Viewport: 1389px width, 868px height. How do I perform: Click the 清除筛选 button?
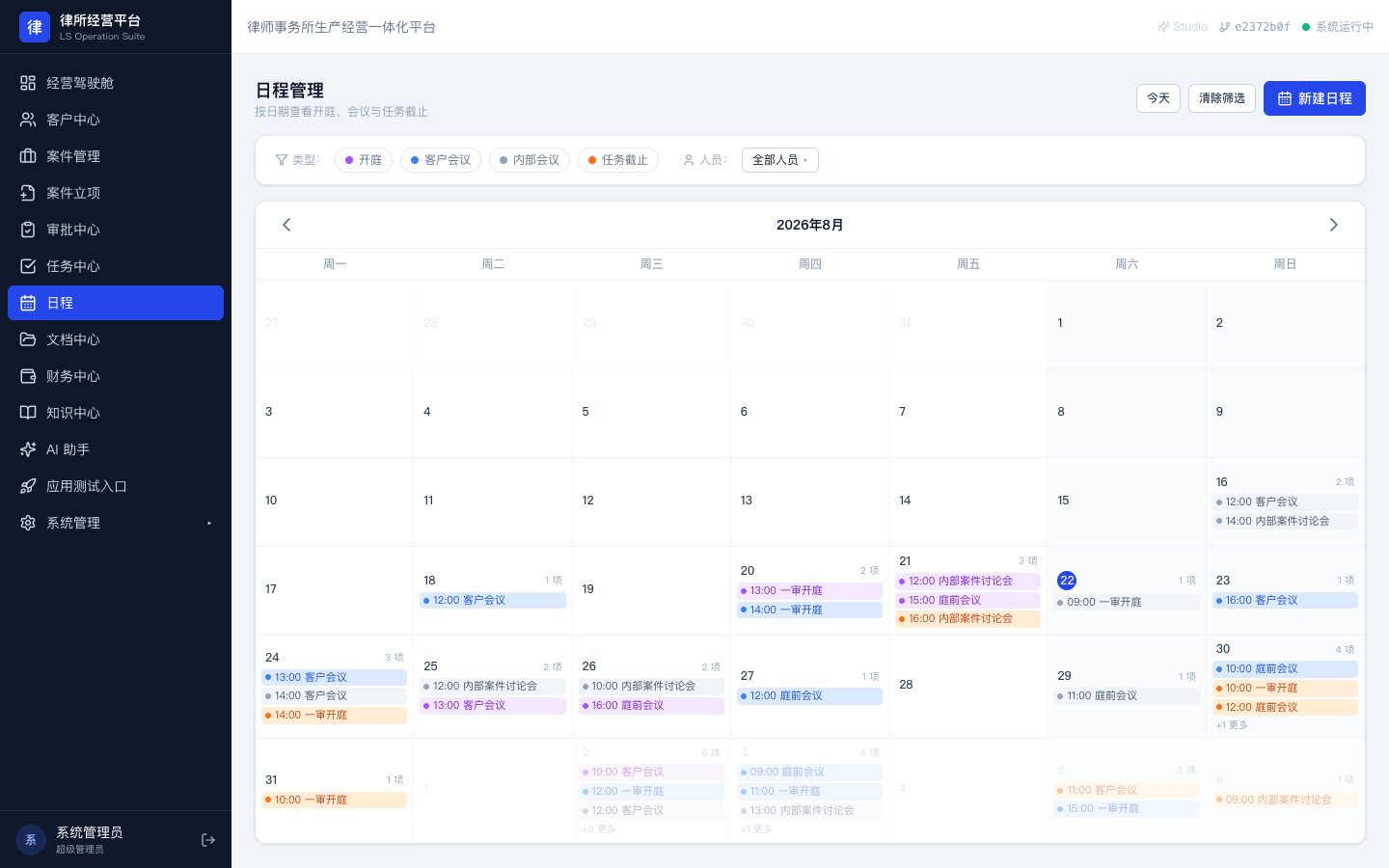(x=1222, y=98)
